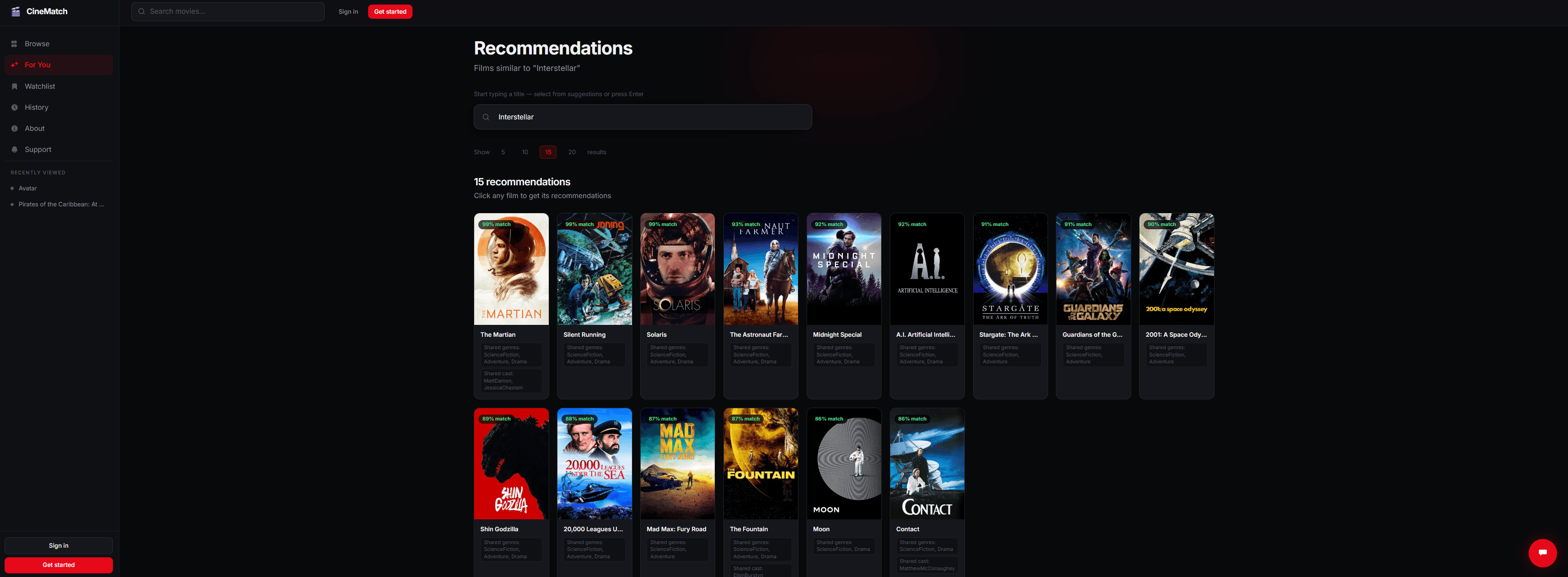Screen dimensions: 1568x577
Task: Focus the Search movies field
Action: coord(228,11)
